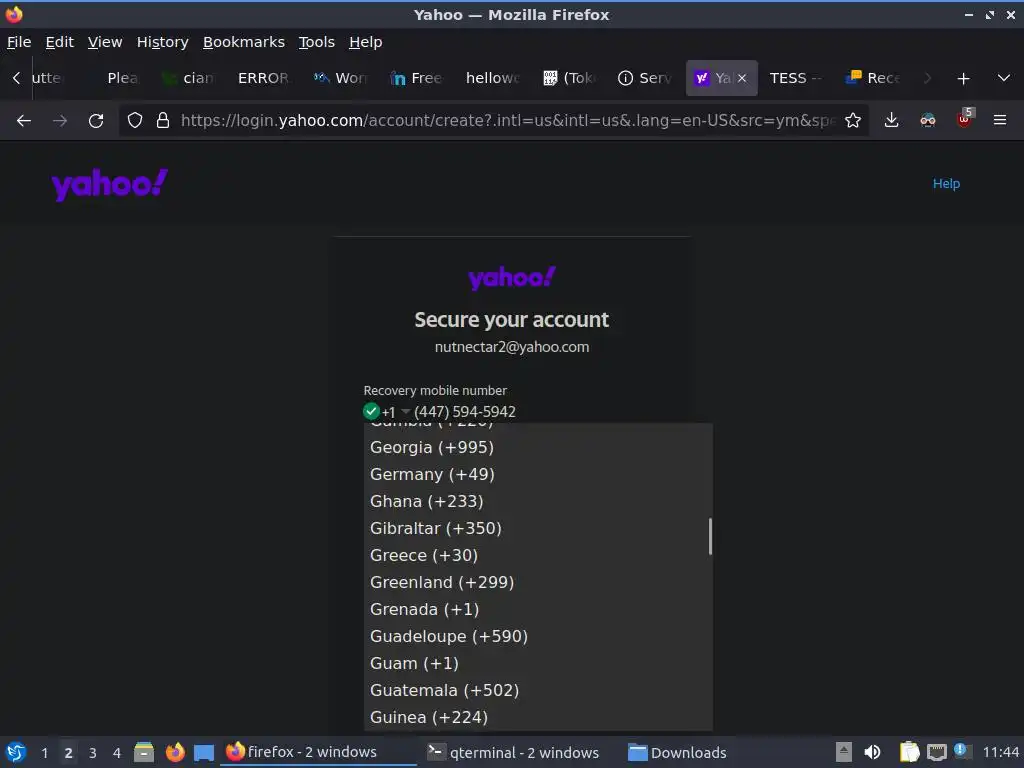Open the taskbar application launcher menu
The width and height of the screenshot is (1024, 768).
[x=16, y=752]
